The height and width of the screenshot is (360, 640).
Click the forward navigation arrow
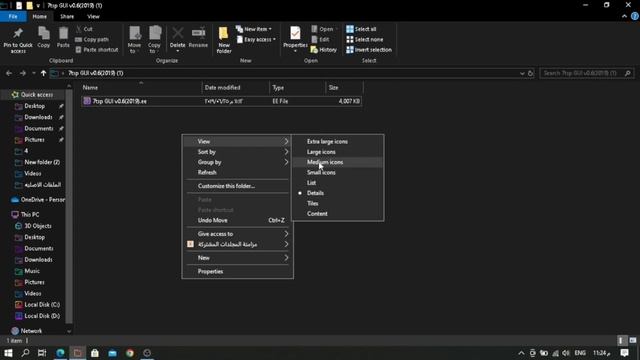tap(23, 73)
